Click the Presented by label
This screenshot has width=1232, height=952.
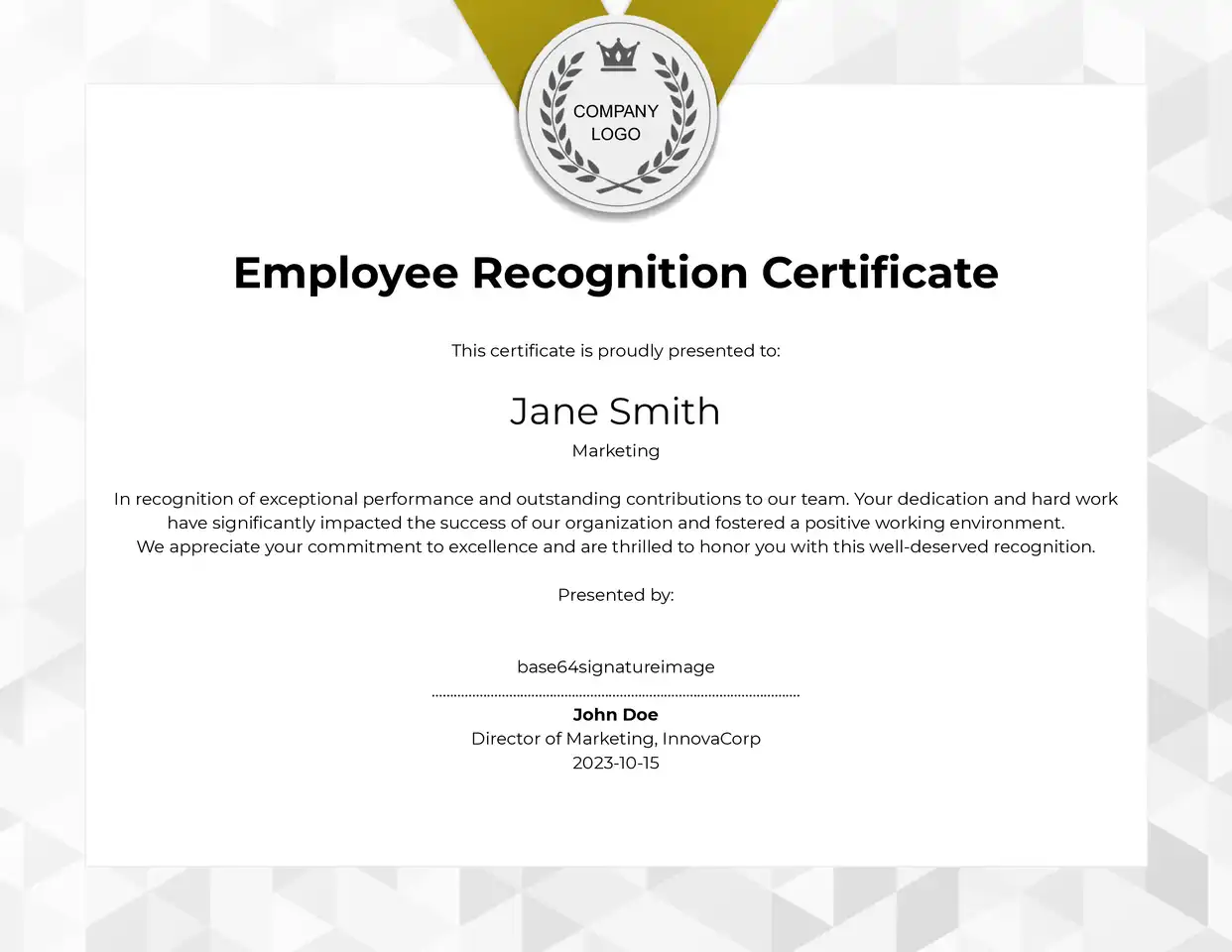click(615, 594)
